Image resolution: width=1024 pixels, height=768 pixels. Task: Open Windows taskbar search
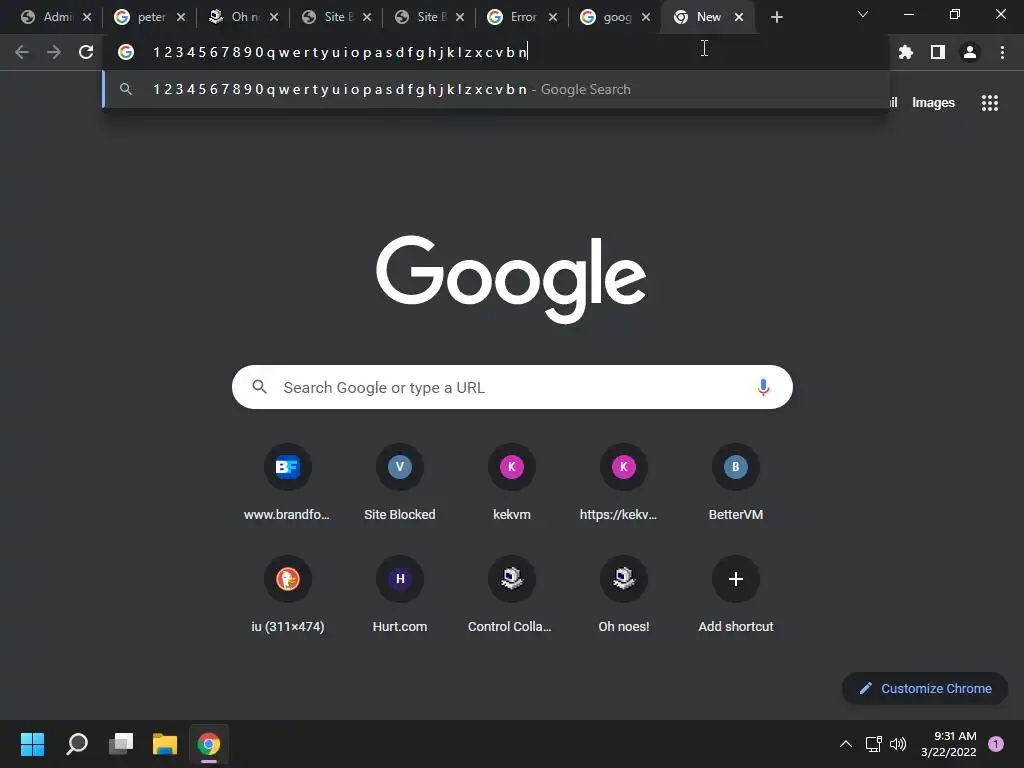click(x=77, y=744)
